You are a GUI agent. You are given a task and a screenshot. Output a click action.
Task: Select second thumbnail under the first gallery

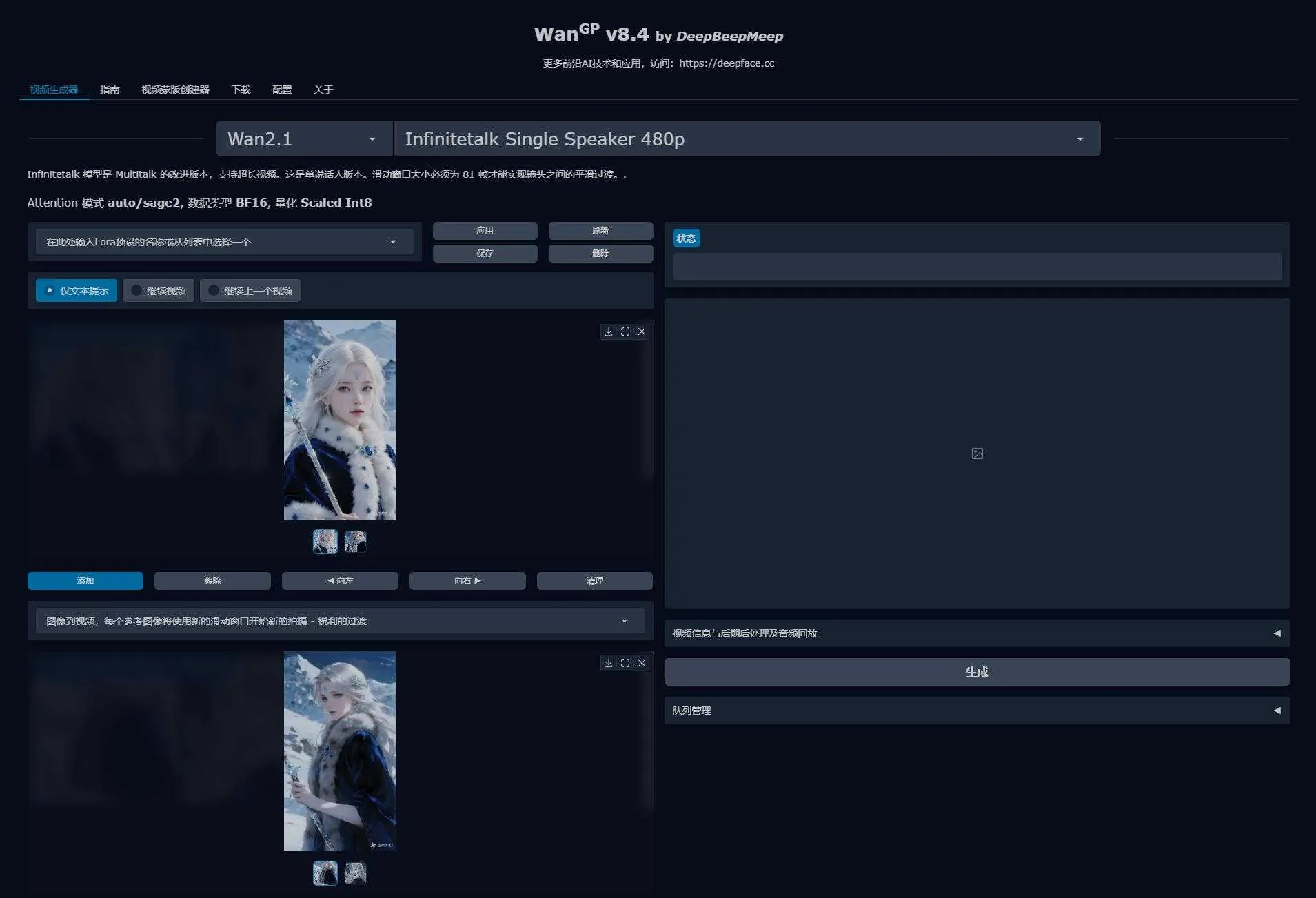tap(356, 542)
